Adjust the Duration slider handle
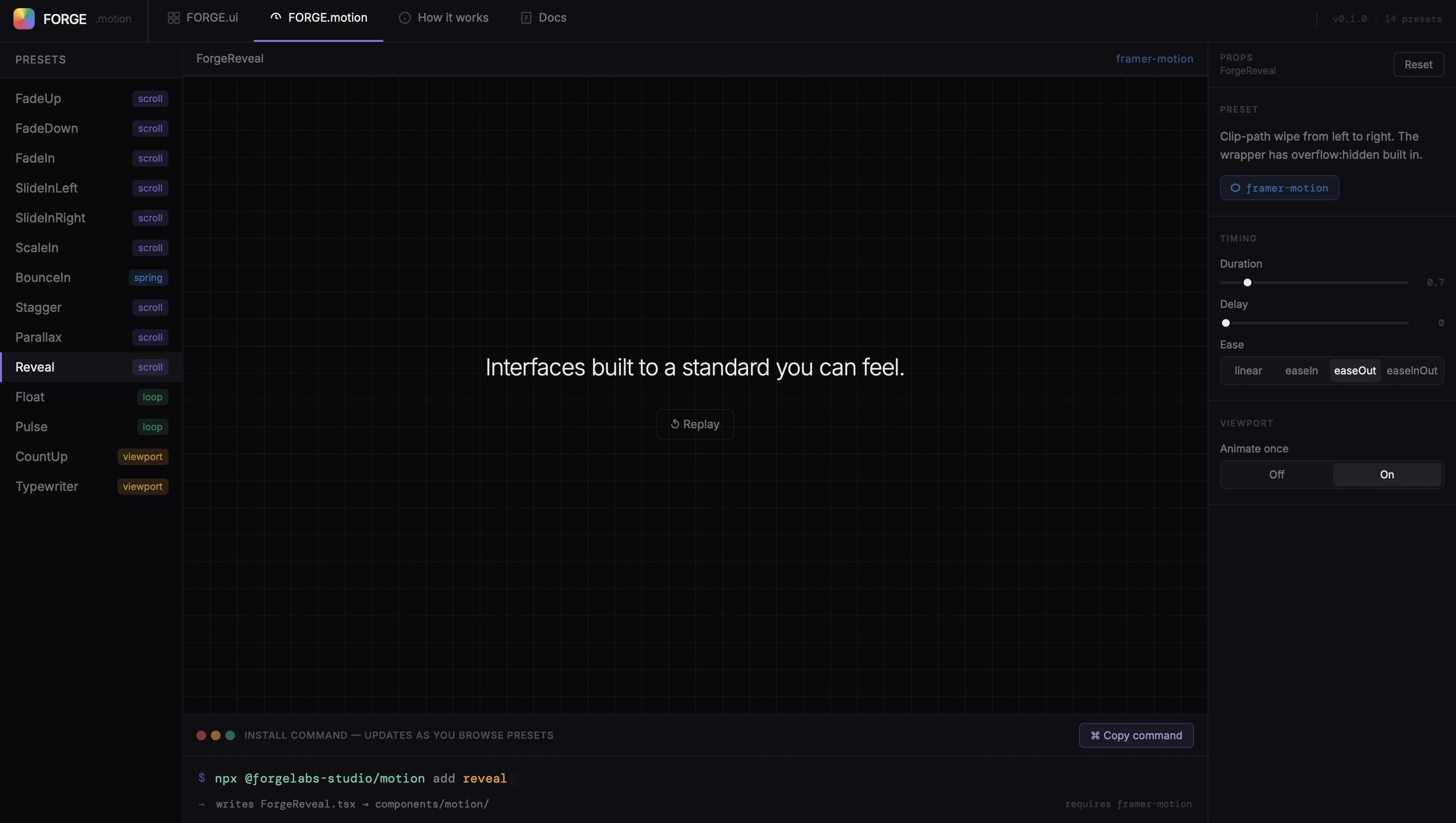This screenshot has height=823, width=1456. 1247,283
